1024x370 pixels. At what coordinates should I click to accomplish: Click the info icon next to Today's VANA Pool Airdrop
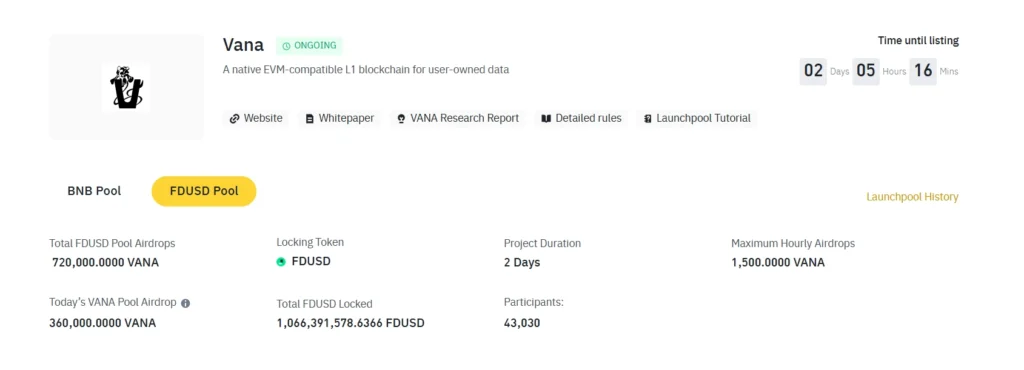tap(185, 303)
